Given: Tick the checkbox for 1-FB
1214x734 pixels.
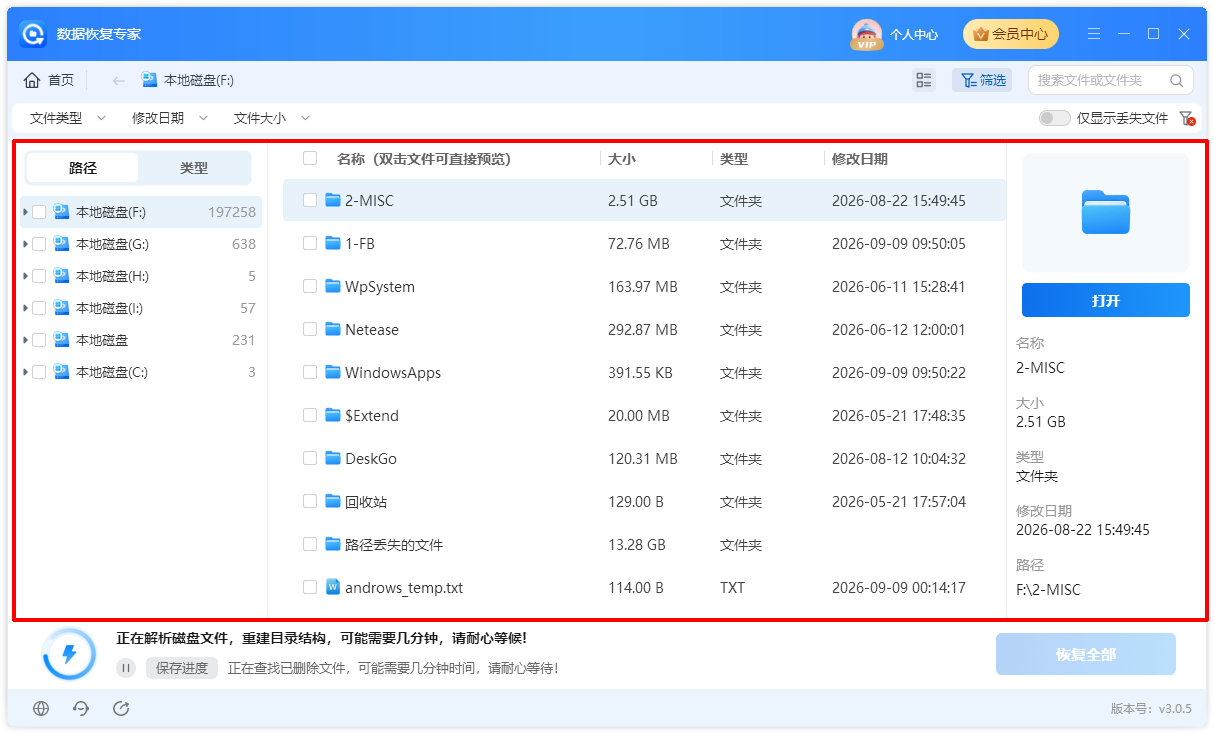Looking at the screenshot, I should pos(310,243).
